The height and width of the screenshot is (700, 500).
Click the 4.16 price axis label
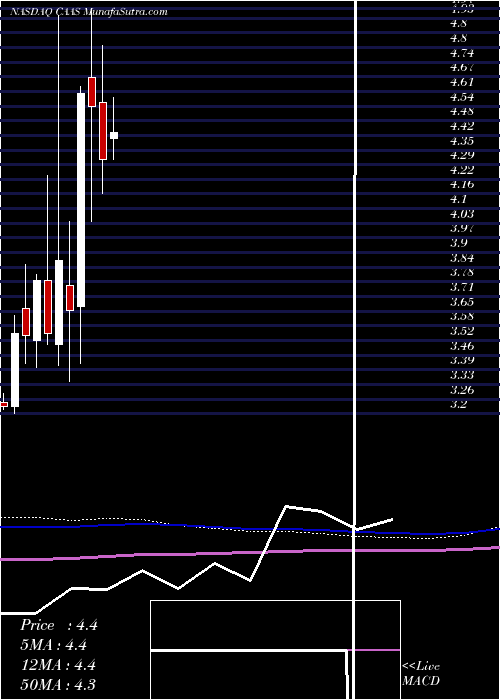pos(462,185)
